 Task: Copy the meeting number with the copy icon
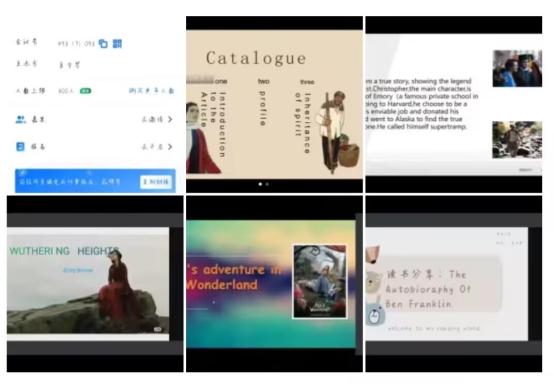tap(103, 43)
